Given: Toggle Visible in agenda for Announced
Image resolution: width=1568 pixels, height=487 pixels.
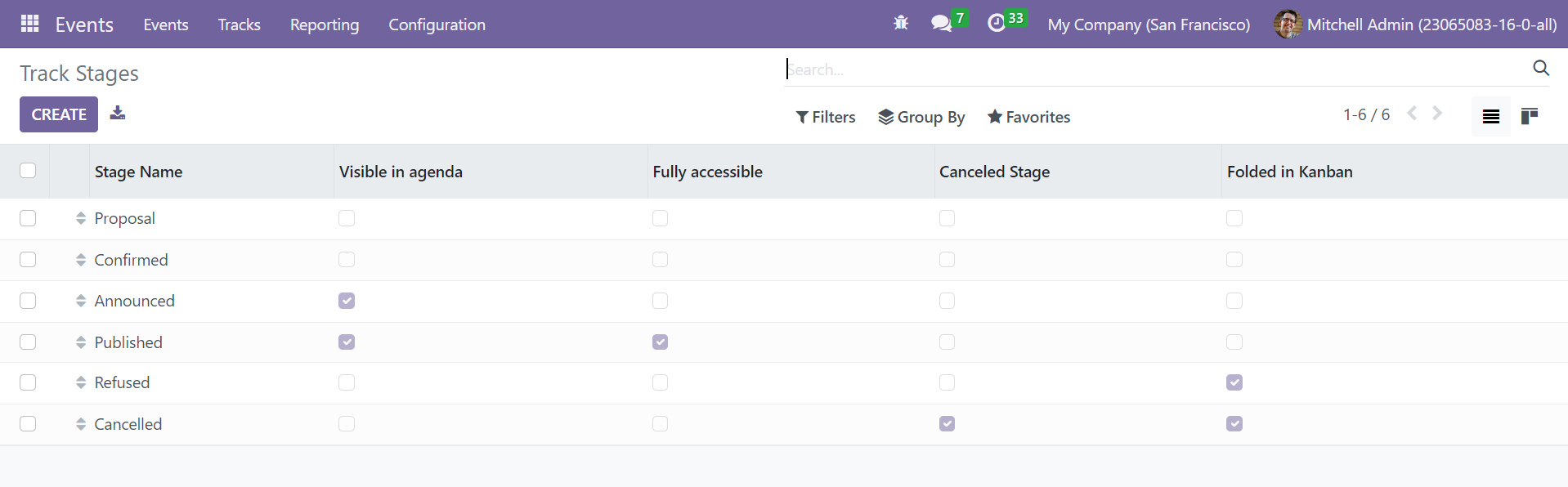Looking at the screenshot, I should click(347, 301).
